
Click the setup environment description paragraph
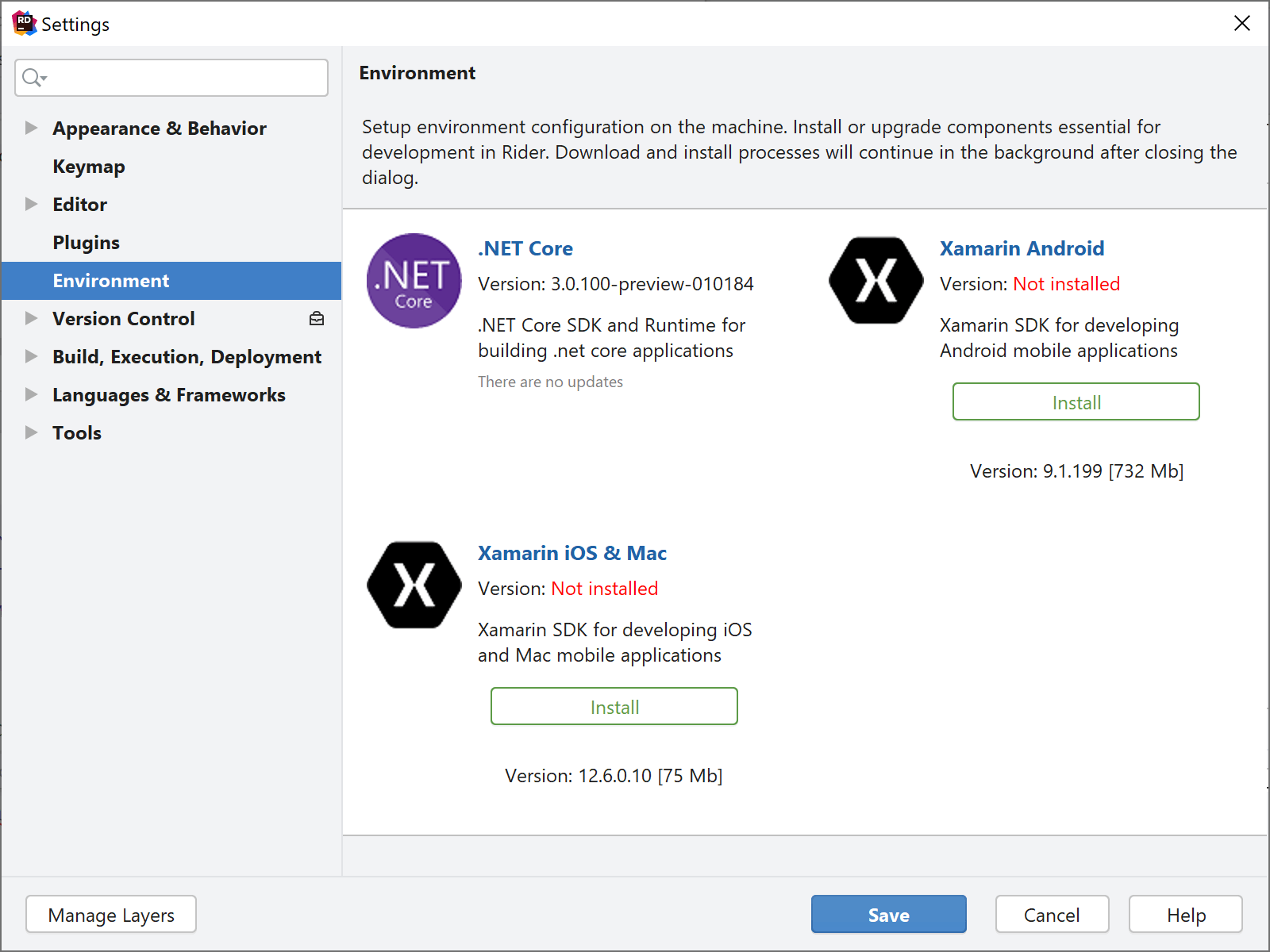pyautogui.click(x=799, y=152)
